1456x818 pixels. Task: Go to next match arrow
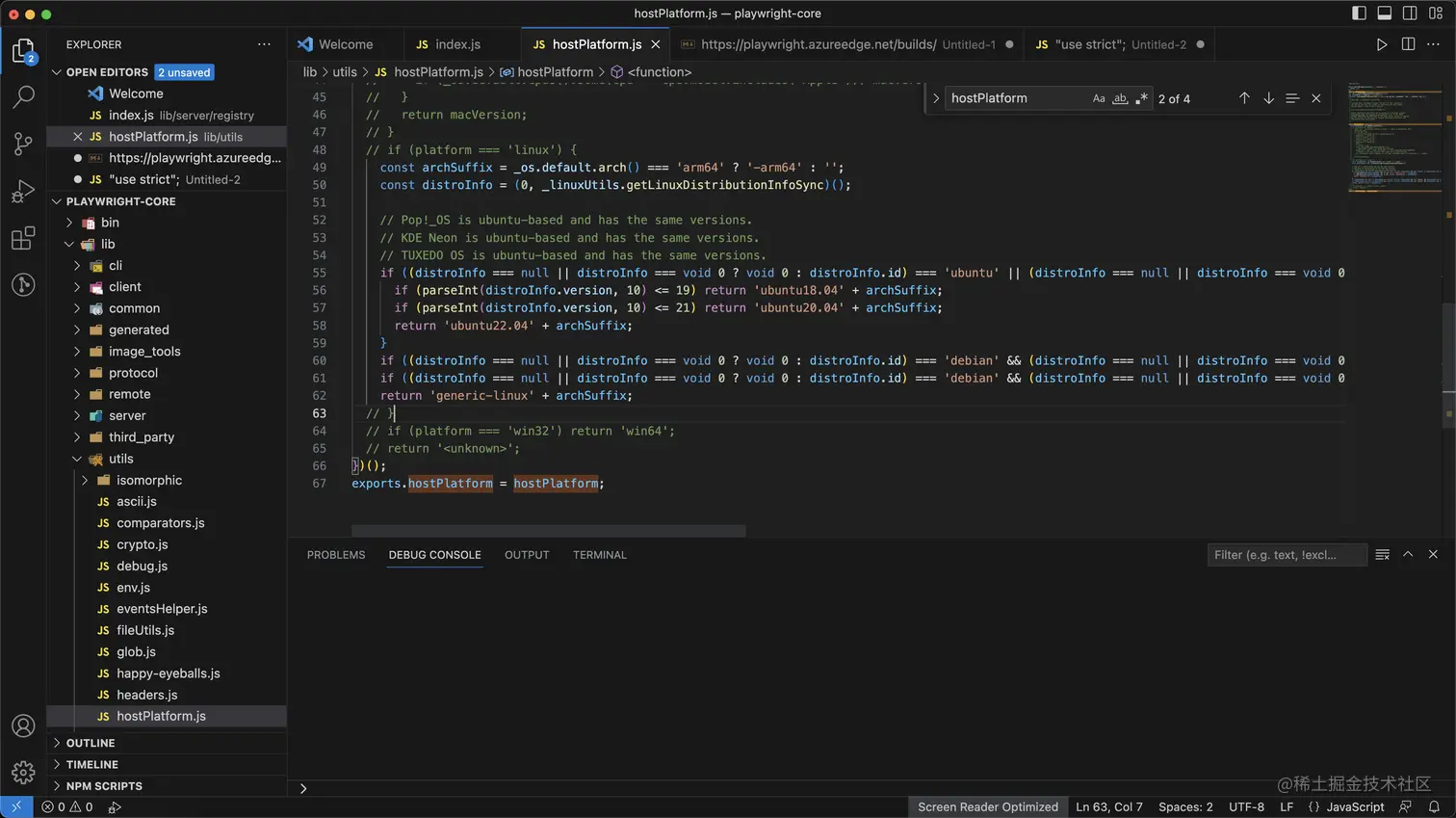click(x=1268, y=98)
